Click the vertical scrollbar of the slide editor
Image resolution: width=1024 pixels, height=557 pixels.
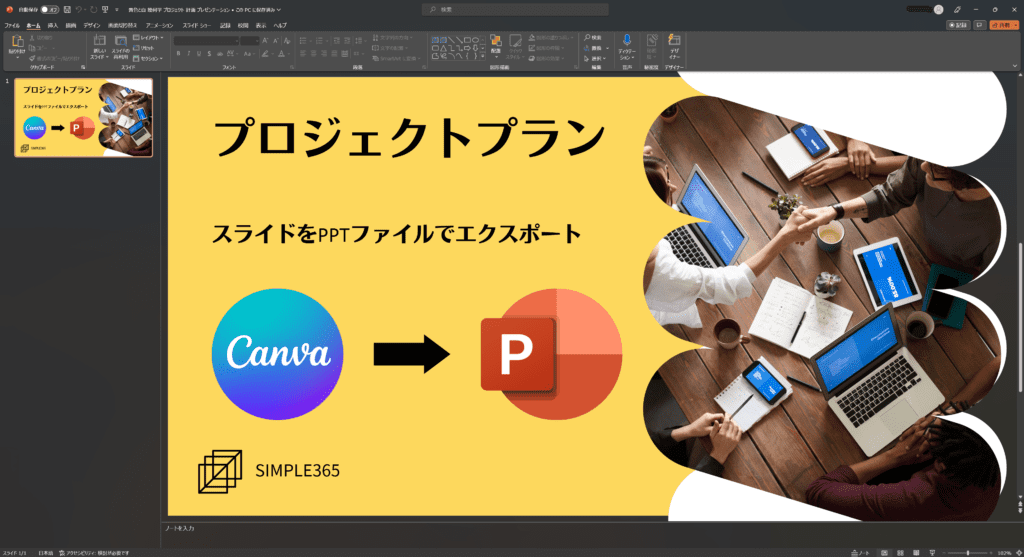pos(1020,317)
